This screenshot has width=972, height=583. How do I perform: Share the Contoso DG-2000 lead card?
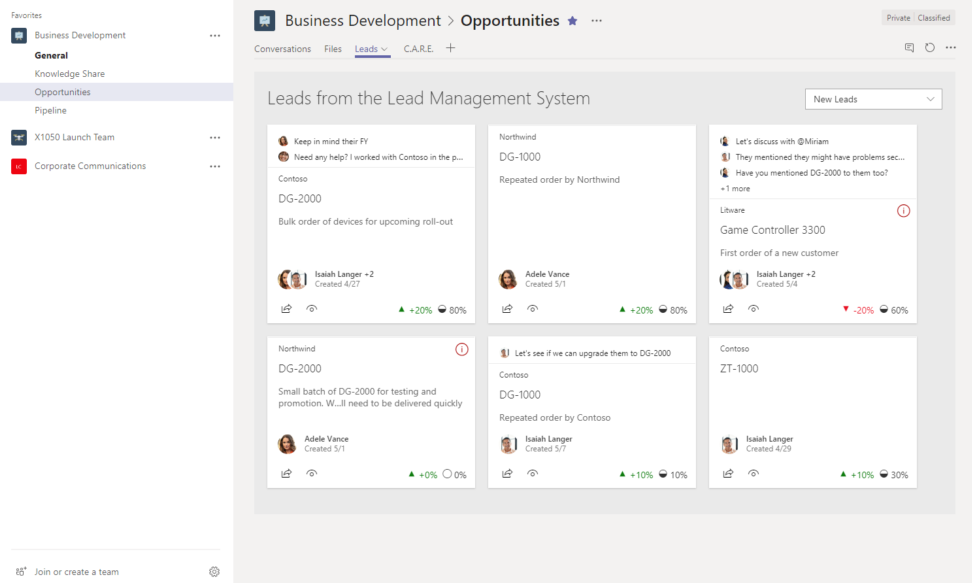pos(286,309)
